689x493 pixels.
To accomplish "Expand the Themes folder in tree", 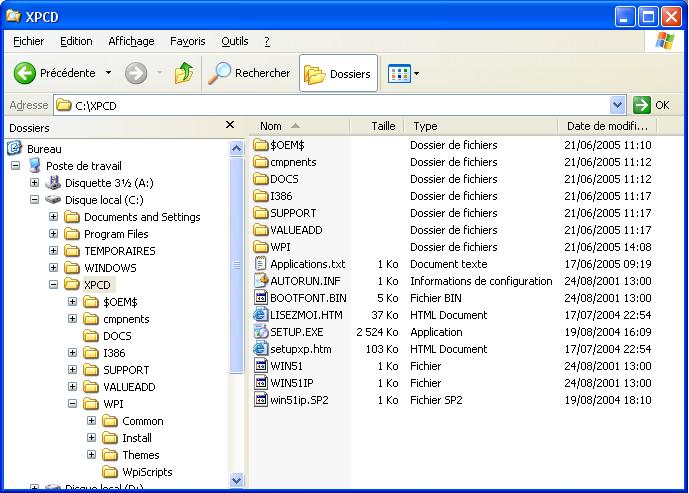I will click(x=91, y=454).
